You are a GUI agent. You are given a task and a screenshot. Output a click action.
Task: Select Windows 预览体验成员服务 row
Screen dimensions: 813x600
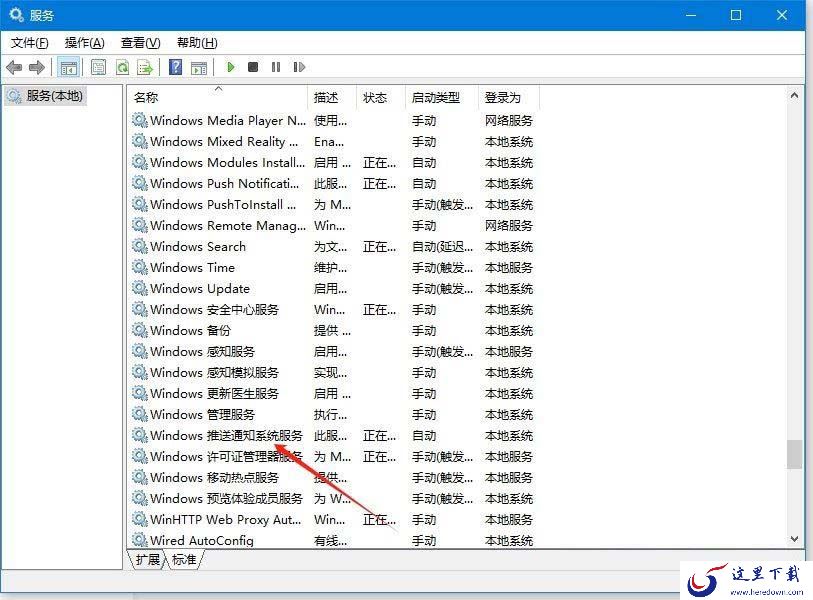(332, 499)
